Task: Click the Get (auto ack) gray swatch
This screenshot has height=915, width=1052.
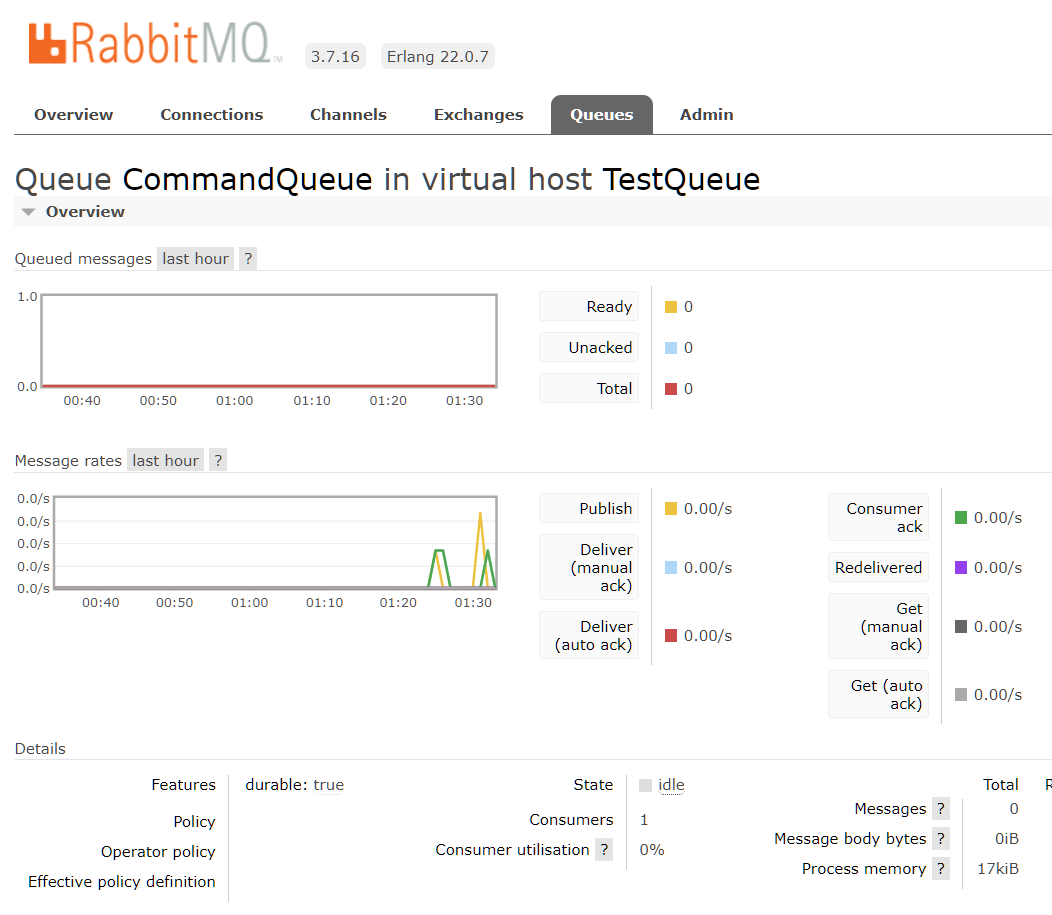Action: point(961,694)
